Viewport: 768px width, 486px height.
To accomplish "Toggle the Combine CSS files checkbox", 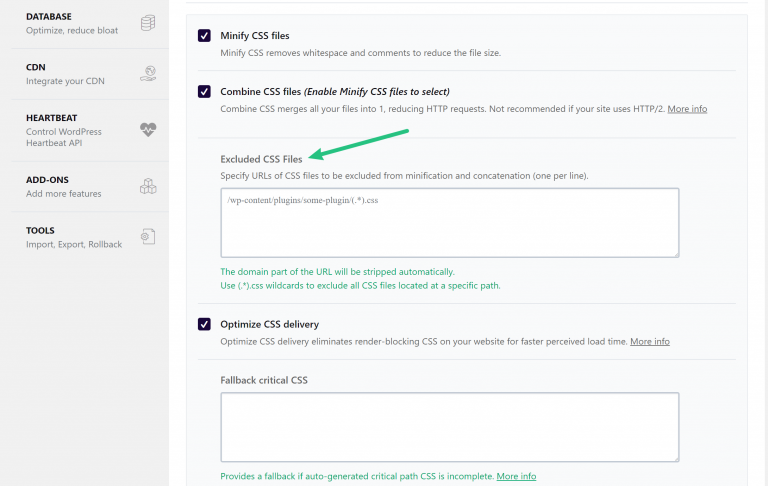I will (x=204, y=92).
